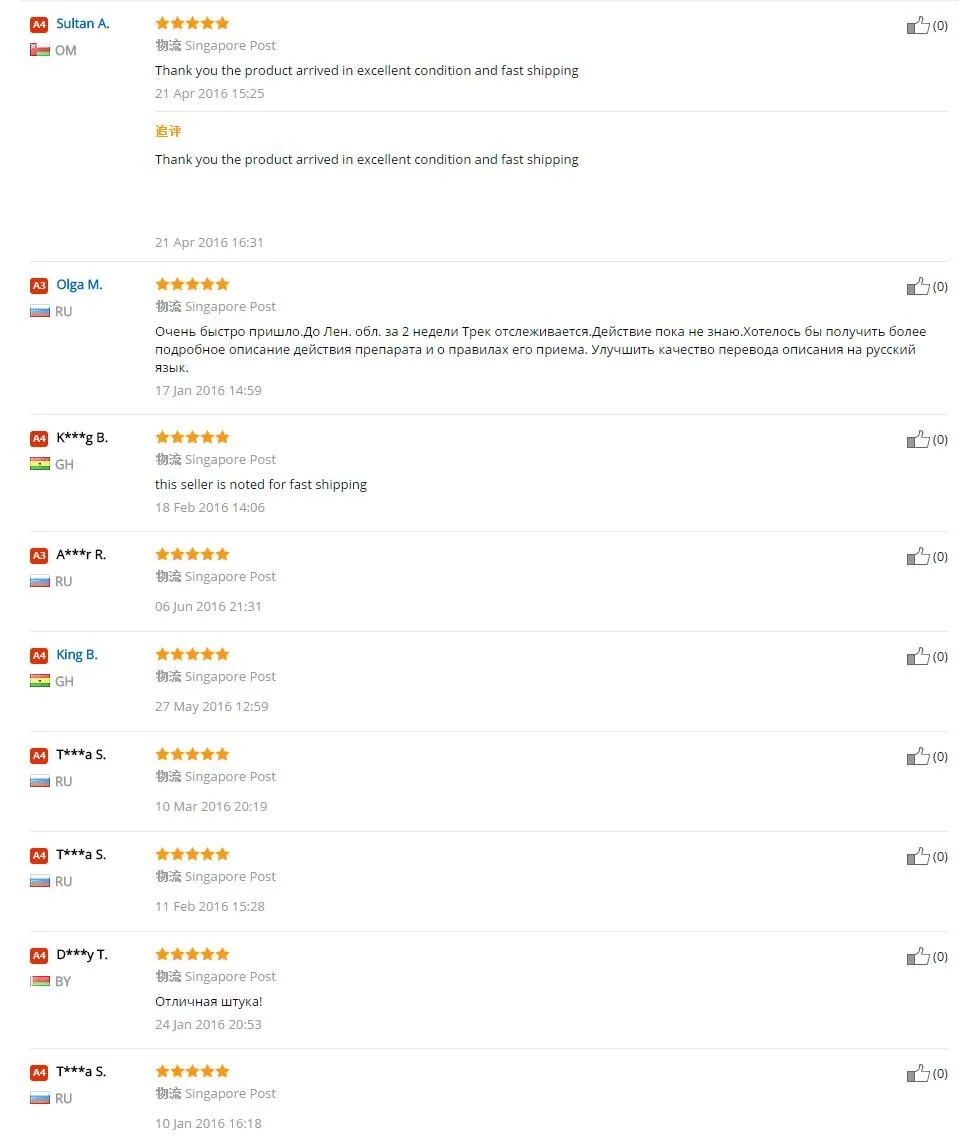Viewport: 965px width, 1144px height.
Task: Click thumbs-up on K***g B.'s review
Action: [x=918, y=440]
